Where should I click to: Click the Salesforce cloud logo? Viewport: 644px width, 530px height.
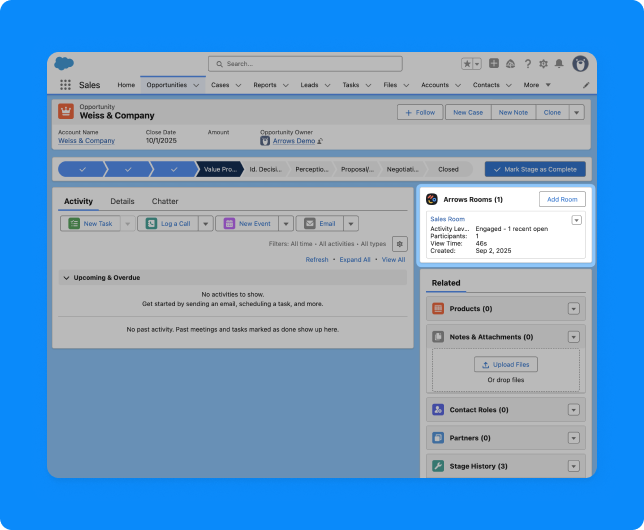pyautogui.click(x=64, y=64)
